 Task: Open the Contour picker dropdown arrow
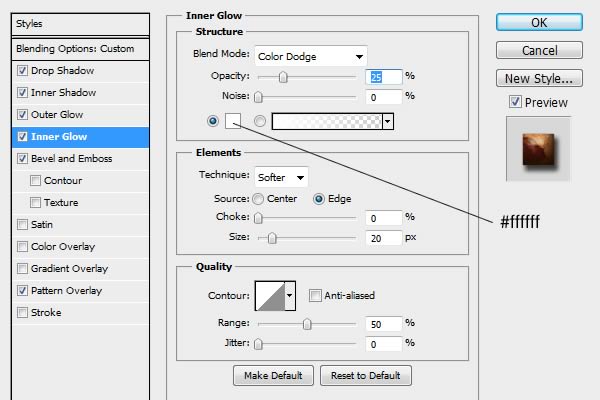[x=290, y=296]
